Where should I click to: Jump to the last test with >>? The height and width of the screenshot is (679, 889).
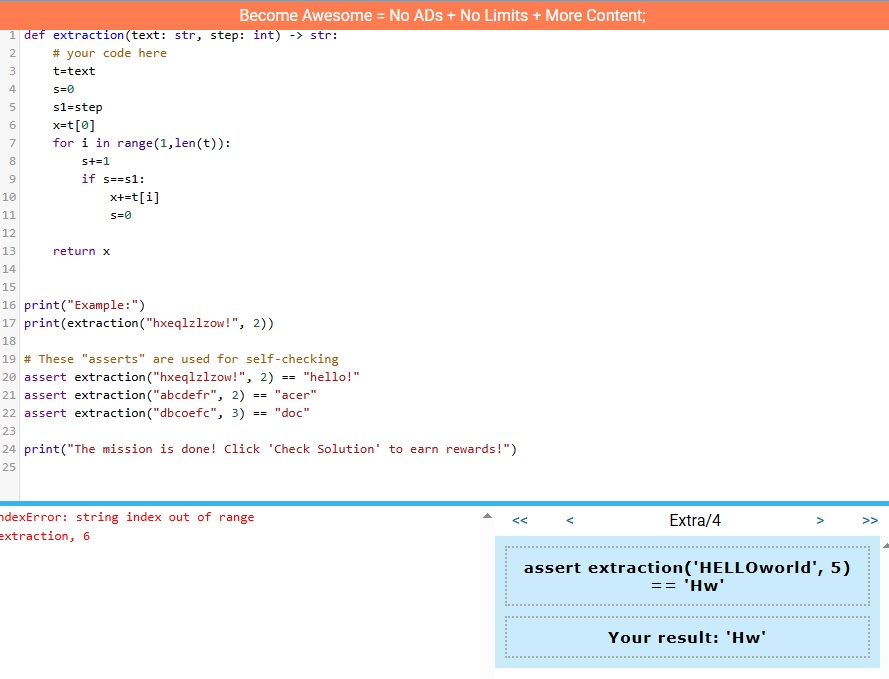pyautogui.click(x=870, y=521)
